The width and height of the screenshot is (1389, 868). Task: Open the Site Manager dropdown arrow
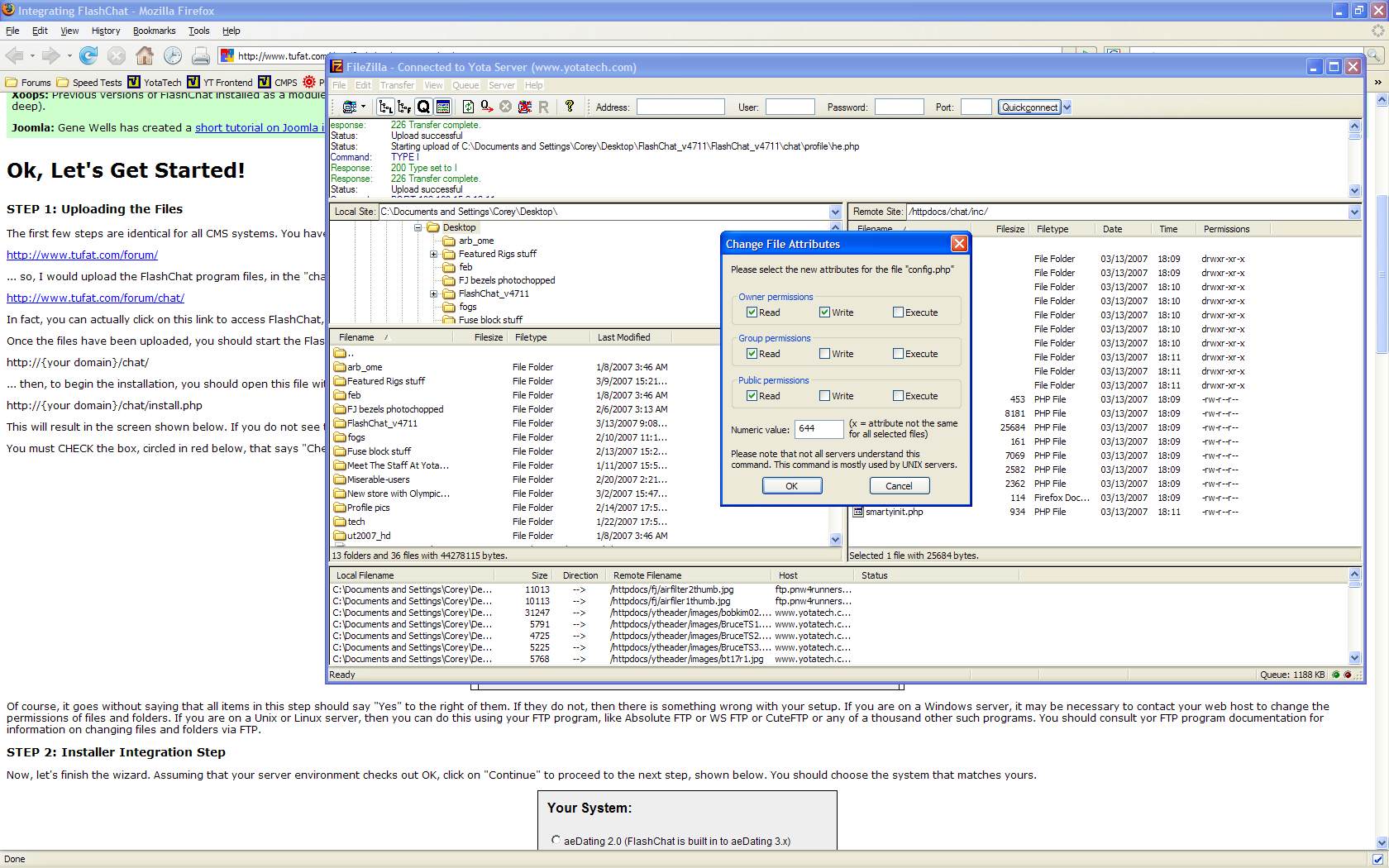[x=363, y=107]
